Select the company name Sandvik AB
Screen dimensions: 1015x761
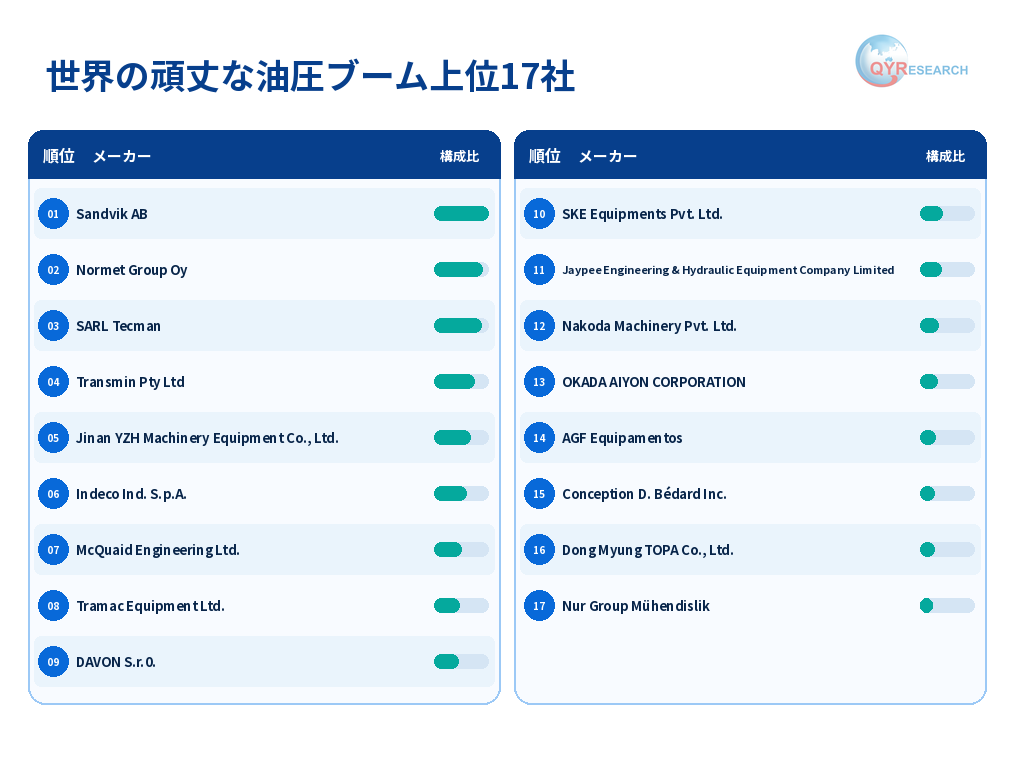[x=112, y=214]
